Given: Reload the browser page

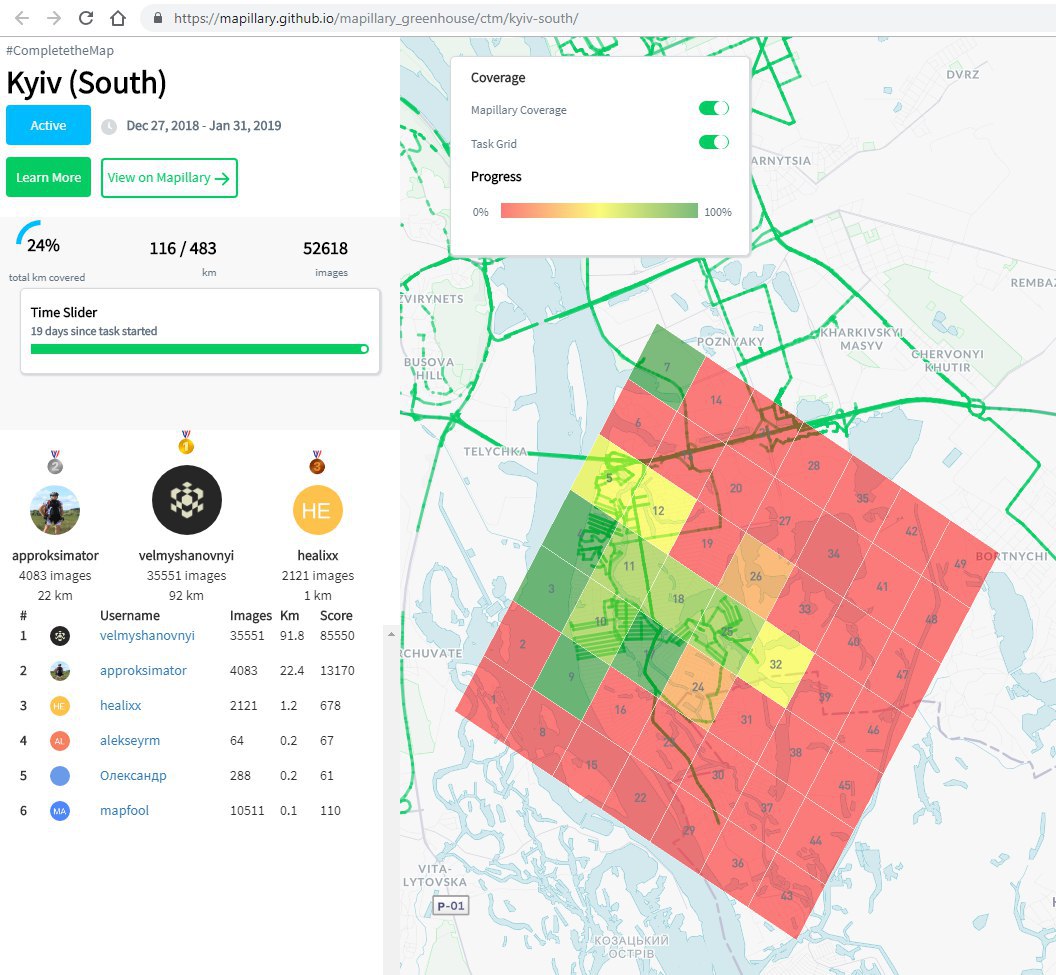Looking at the screenshot, I should pos(86,18).
